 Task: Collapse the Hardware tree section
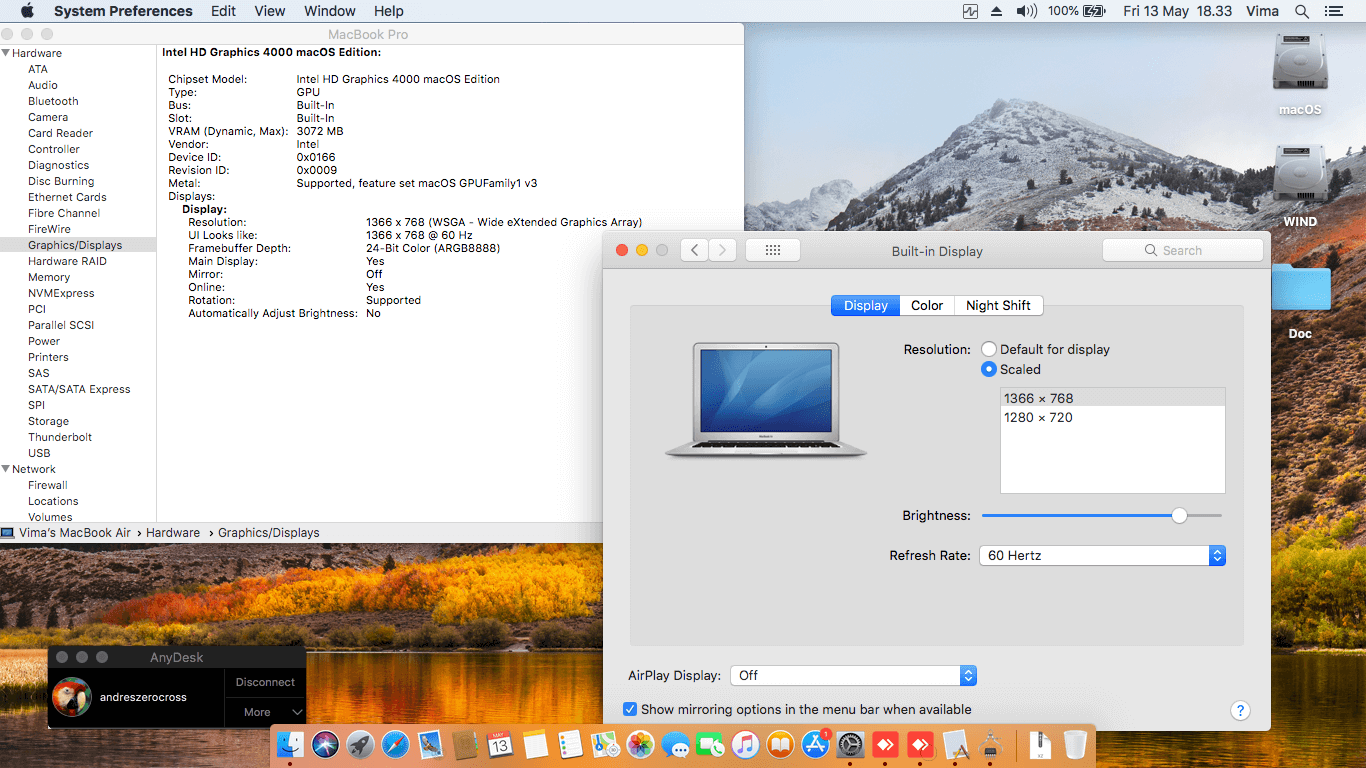tap(6, 53)
